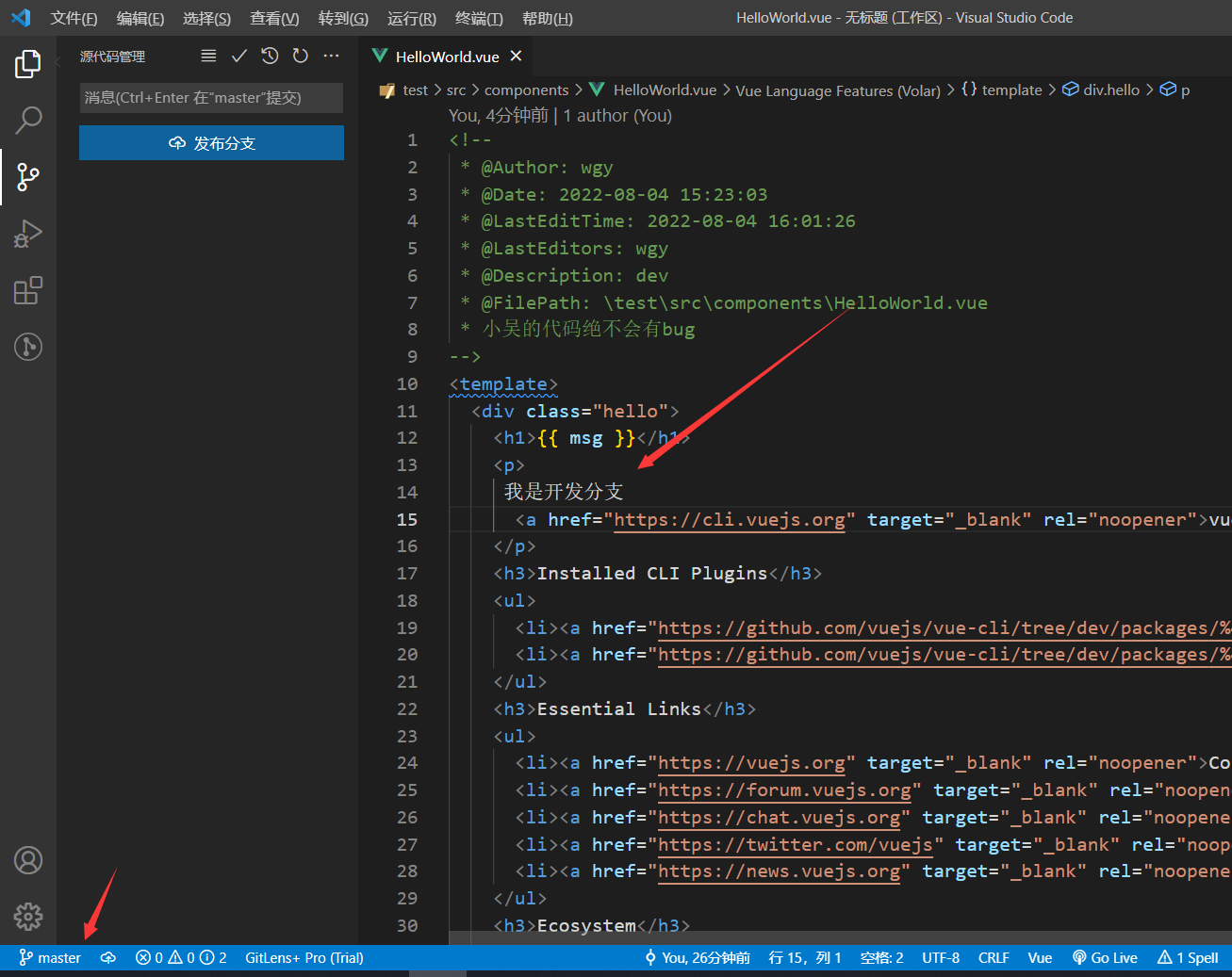Click the publish branch button 发布分支
This screenshot has height=977, width=1232.
point(211,143)
